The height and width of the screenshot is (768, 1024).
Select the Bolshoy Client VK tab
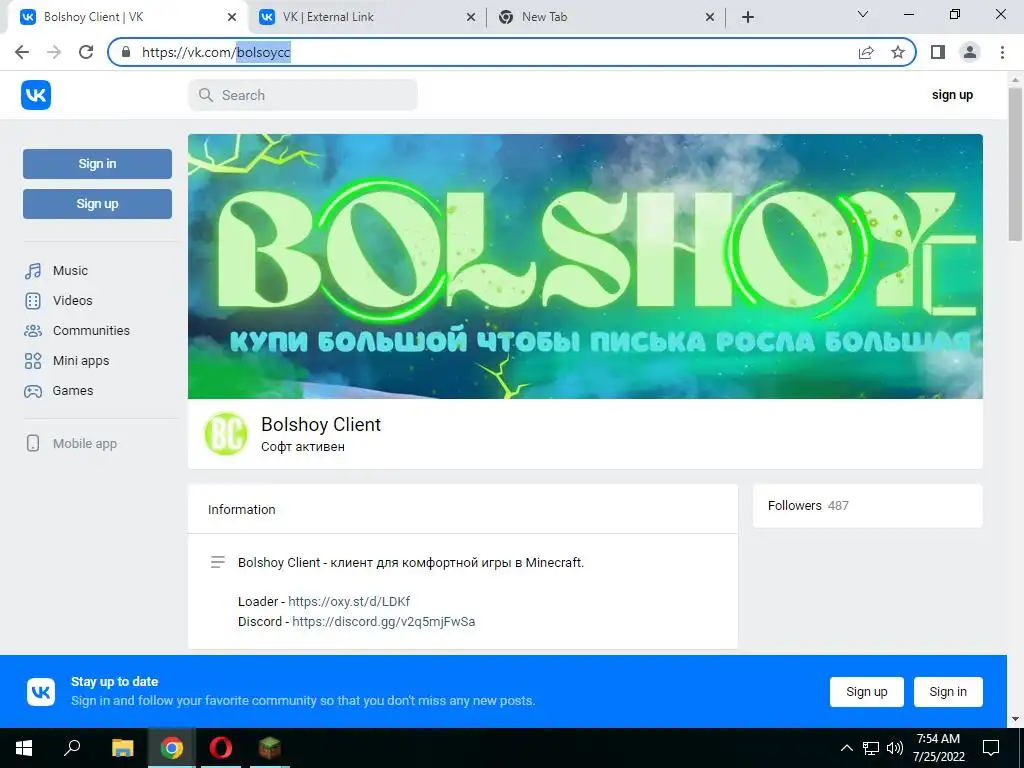pyautogui.click(x=127, y=17)
